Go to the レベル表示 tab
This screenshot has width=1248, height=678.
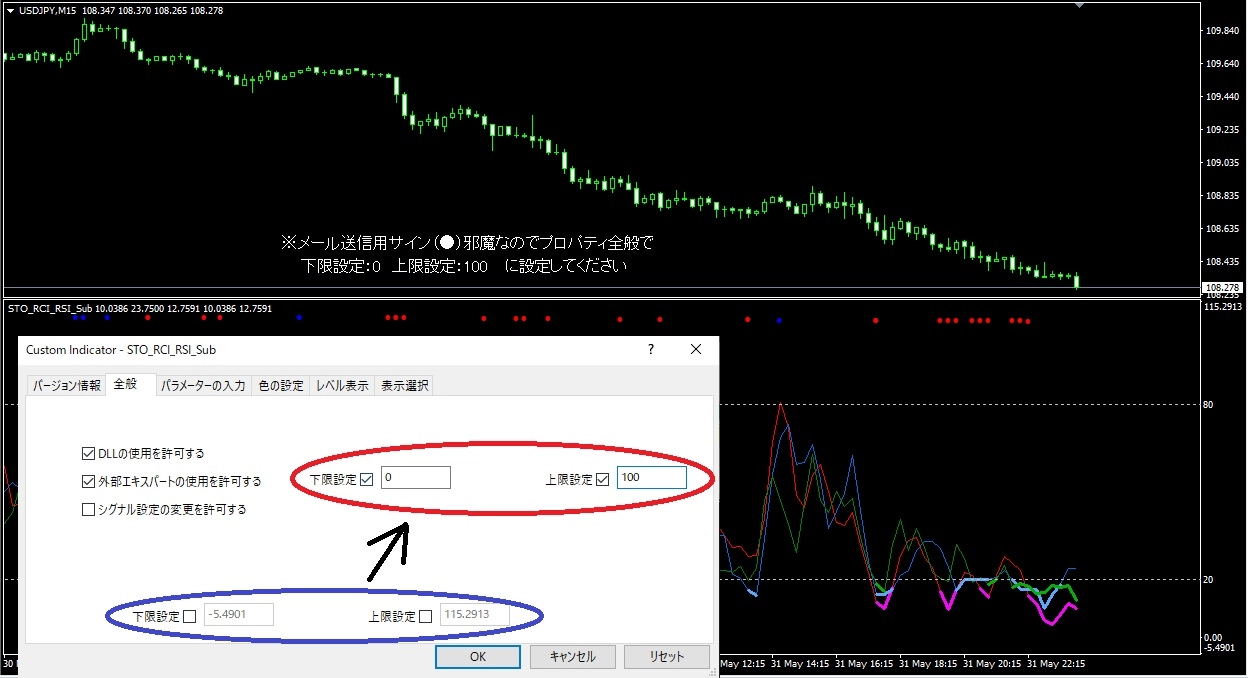pyautogui.click(x=342, y=385)
